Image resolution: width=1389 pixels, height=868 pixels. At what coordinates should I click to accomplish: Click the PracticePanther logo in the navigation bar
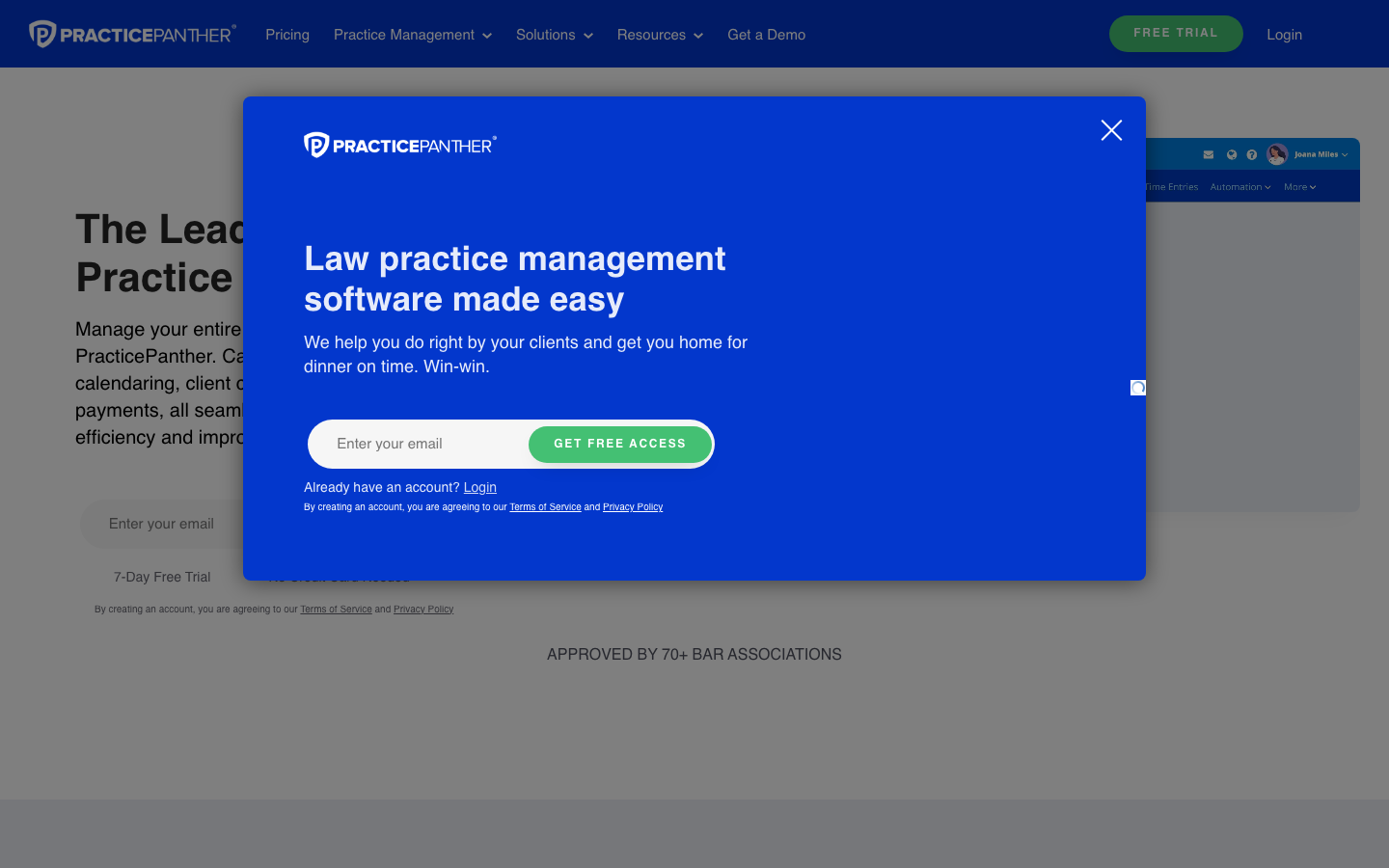point(132,34)
